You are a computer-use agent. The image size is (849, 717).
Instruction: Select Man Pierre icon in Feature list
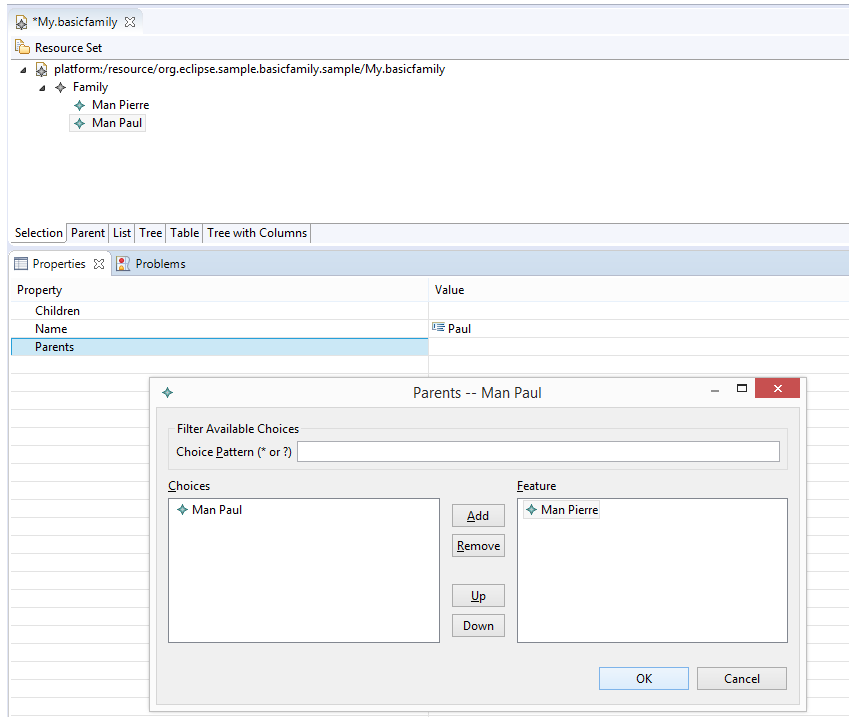(532, 510)
